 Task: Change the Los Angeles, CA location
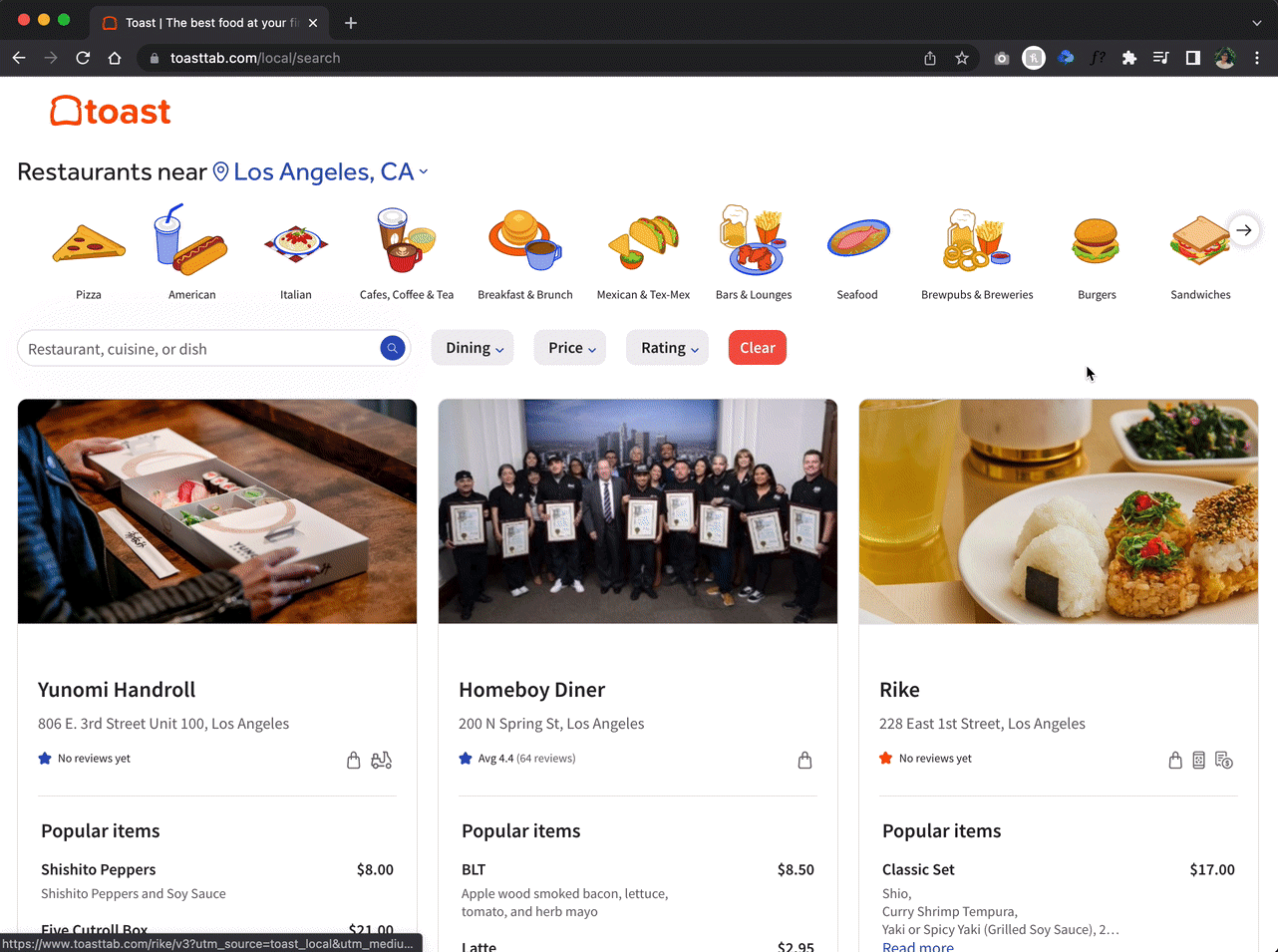point(321,171)
